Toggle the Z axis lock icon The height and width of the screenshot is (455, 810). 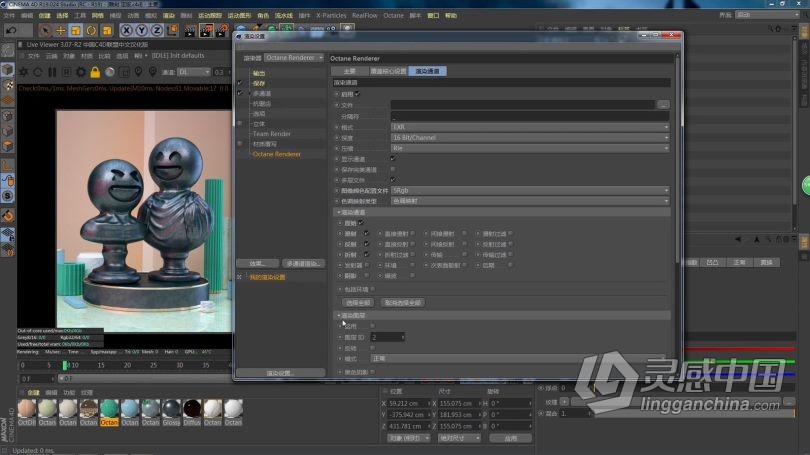[157, 30]
